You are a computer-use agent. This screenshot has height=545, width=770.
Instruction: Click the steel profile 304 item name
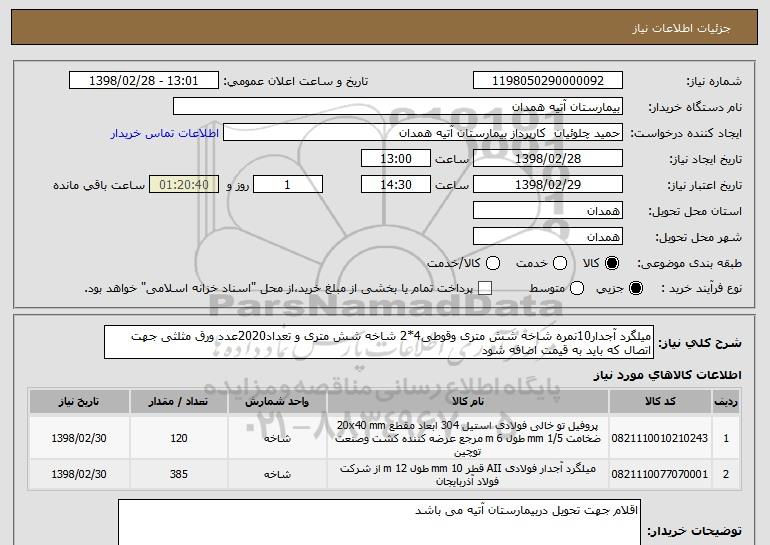pyautogui.click(x=468, y=438)
